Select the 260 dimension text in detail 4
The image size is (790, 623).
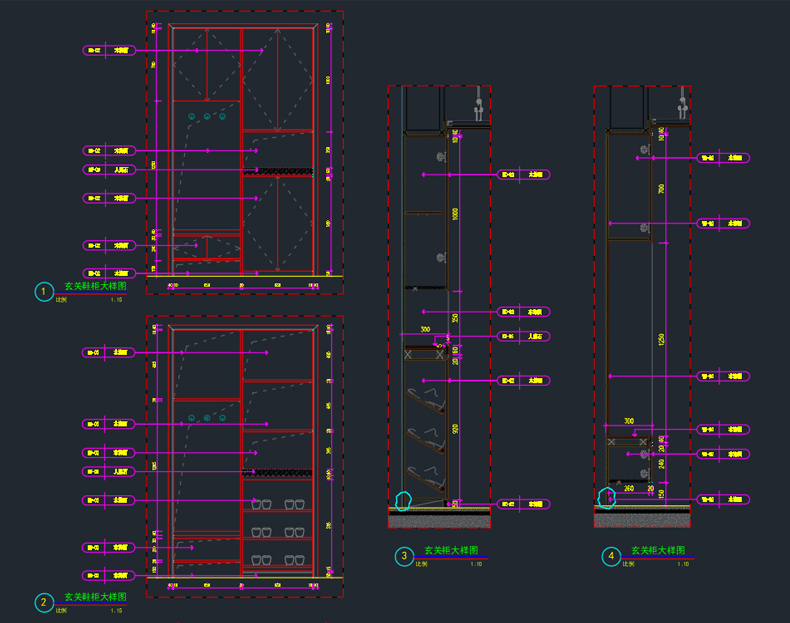tap(629, 488)
